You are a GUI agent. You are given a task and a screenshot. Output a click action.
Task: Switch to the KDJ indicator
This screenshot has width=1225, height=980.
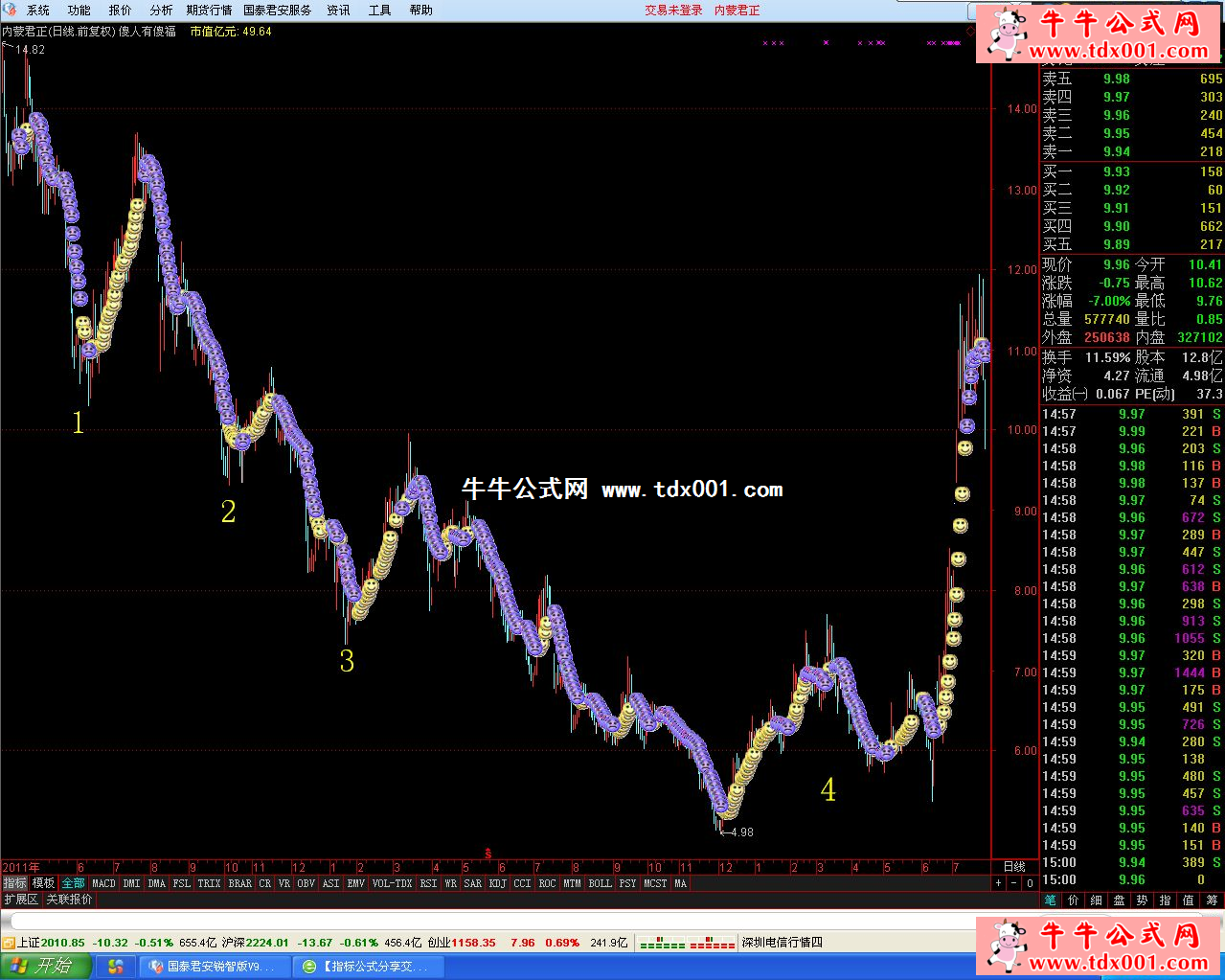pos(498,883)
